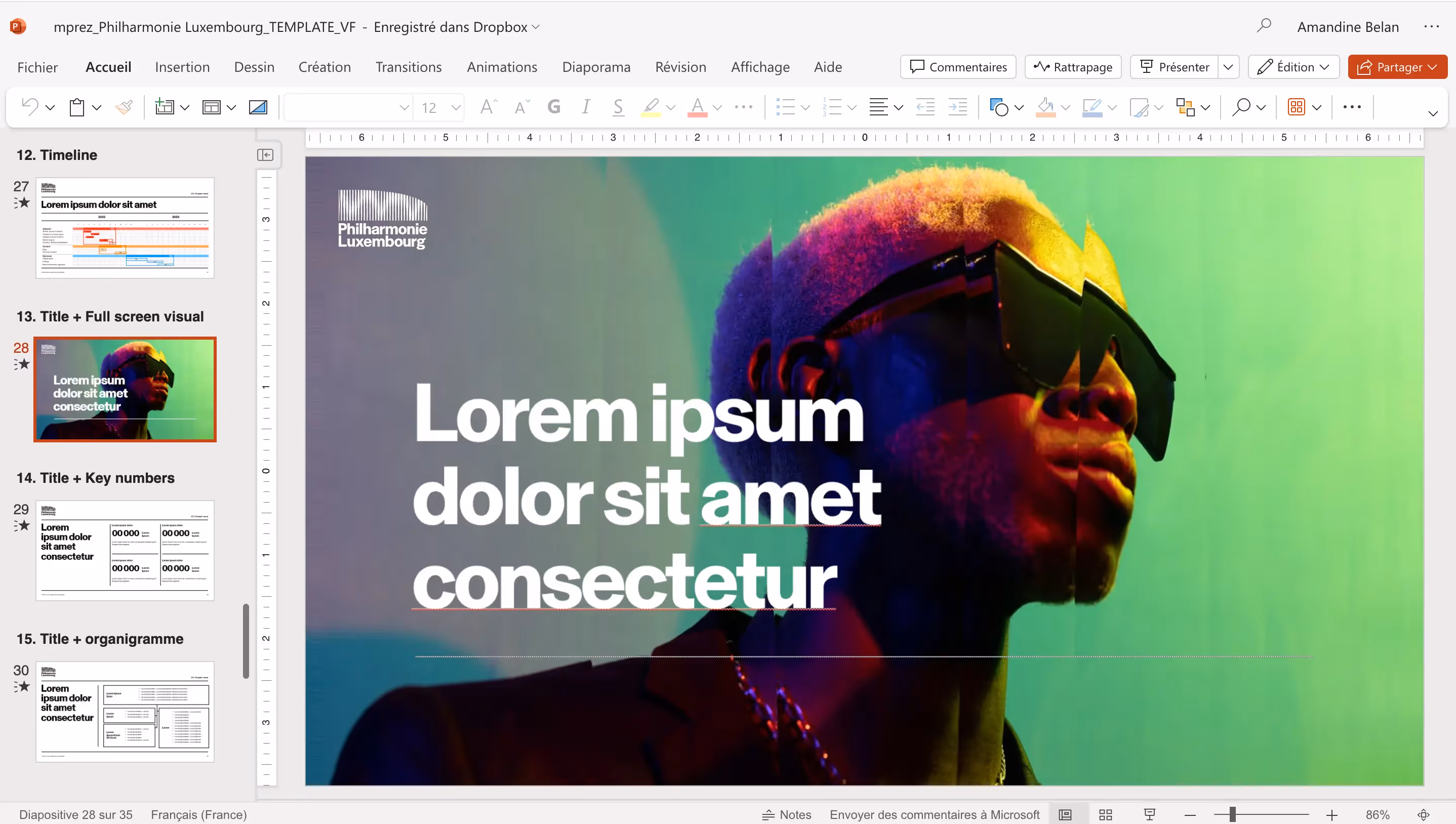Click the numbered list icon
This screenshot has width=1456, height=824.
[832, 107]
